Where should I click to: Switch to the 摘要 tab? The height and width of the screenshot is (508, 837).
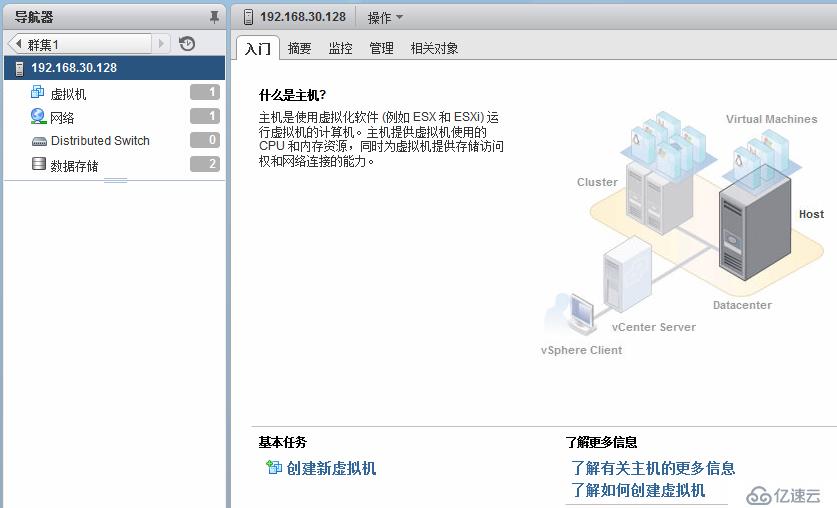tap(299, 49)
